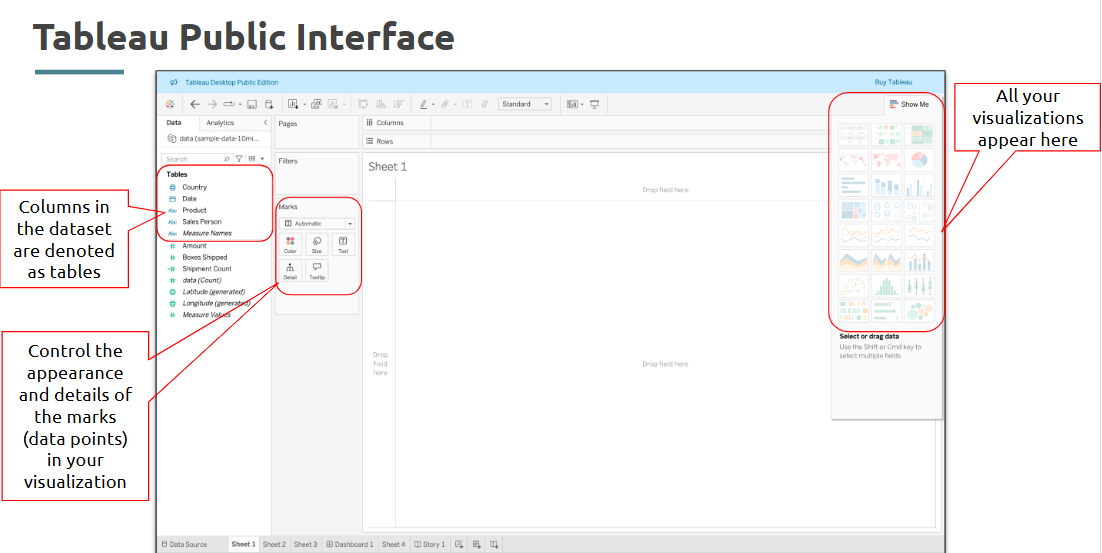The width and height of the screenshot is (1102, 553).
Task: Select the text table in Show Me
Action: [853, 135]
